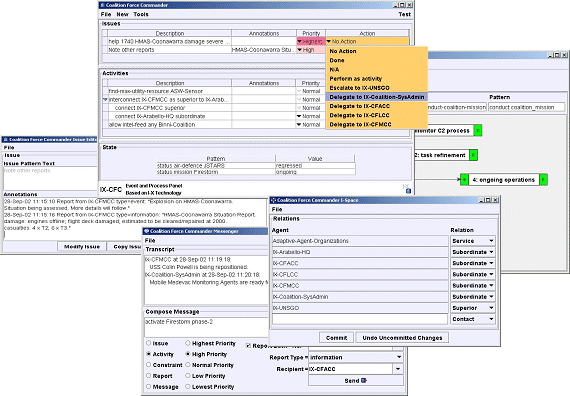Open File menu in Coalition Force Commander window
The width and height of the screenshot is (570, 396).
(x=106, y=14)
